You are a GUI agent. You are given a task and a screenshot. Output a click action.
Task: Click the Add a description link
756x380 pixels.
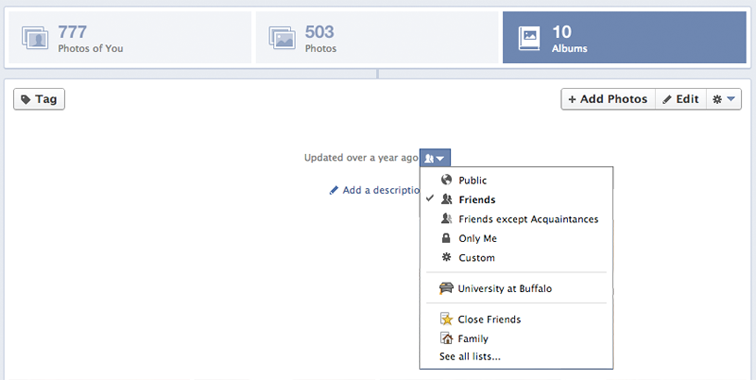click(x=375, y=190)
